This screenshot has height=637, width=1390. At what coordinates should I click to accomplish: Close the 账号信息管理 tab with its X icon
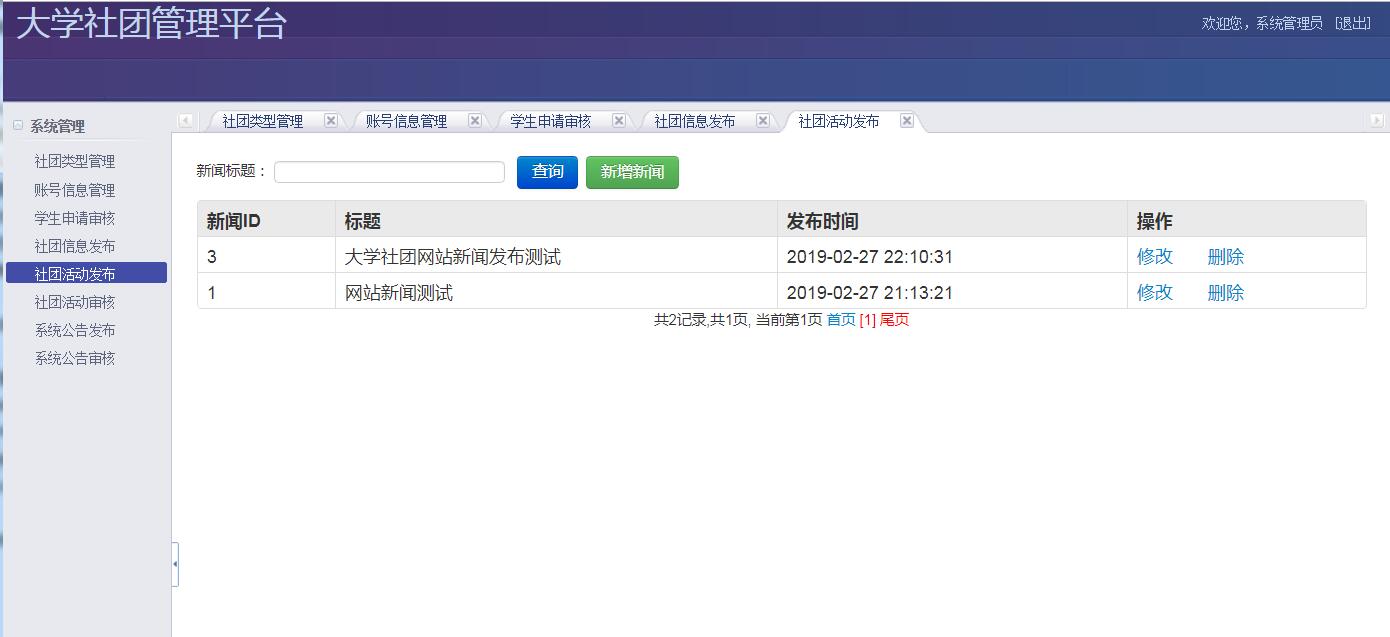[x=475, y=119]
